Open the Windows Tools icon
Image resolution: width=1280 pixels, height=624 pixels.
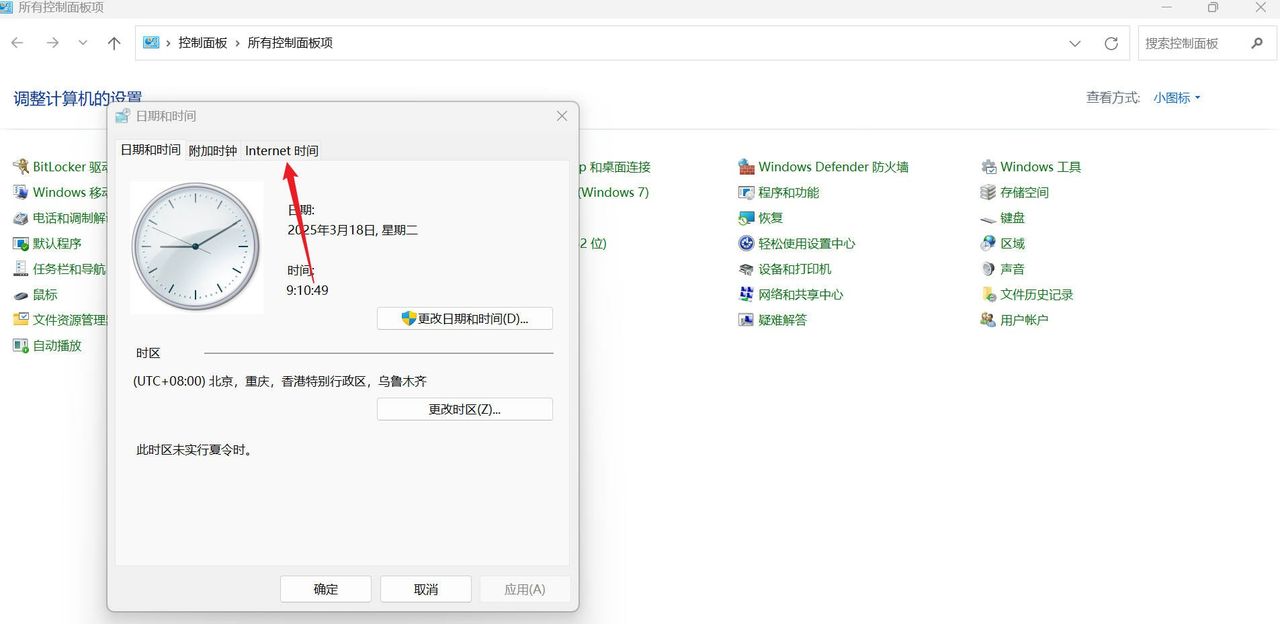click(x=989, y=167)
